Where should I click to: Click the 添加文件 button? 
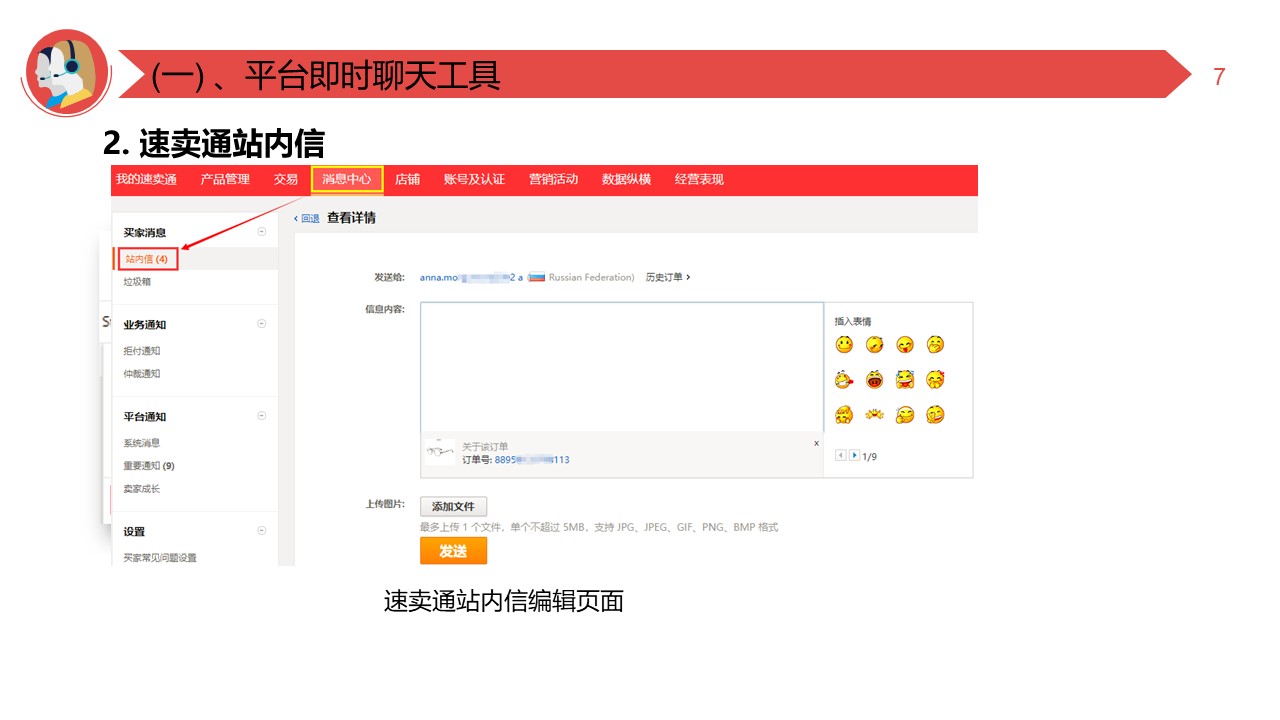click(x=453, y=506)
